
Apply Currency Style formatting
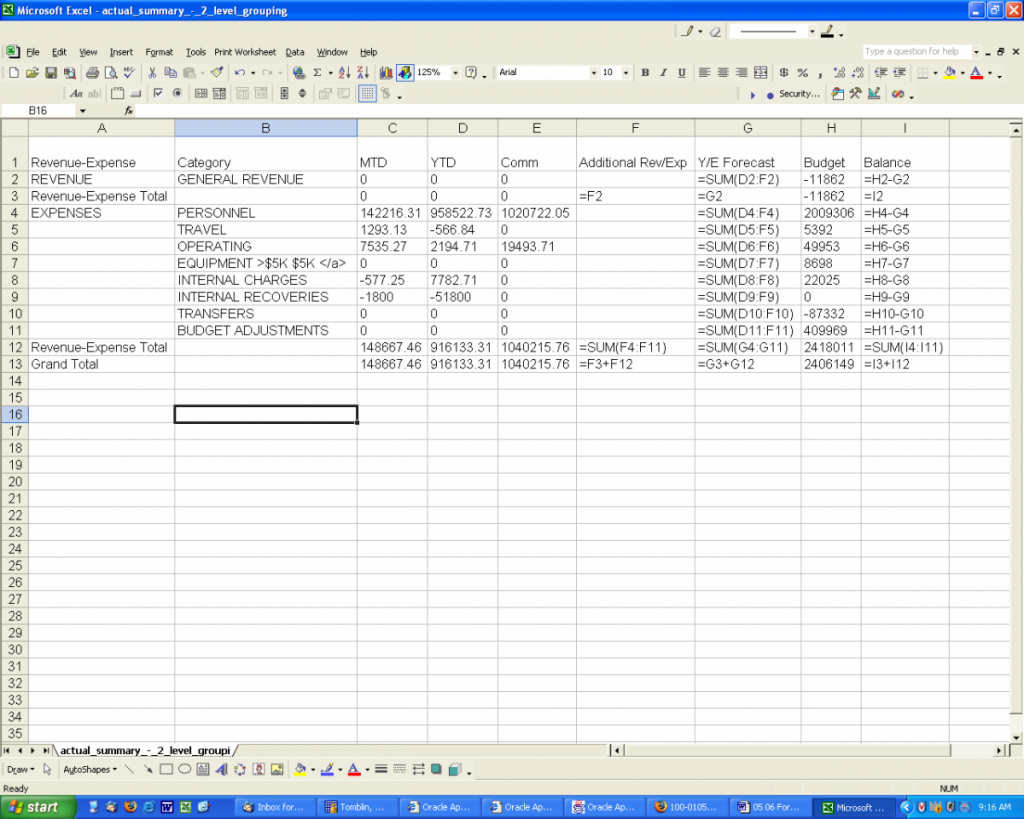783,72
